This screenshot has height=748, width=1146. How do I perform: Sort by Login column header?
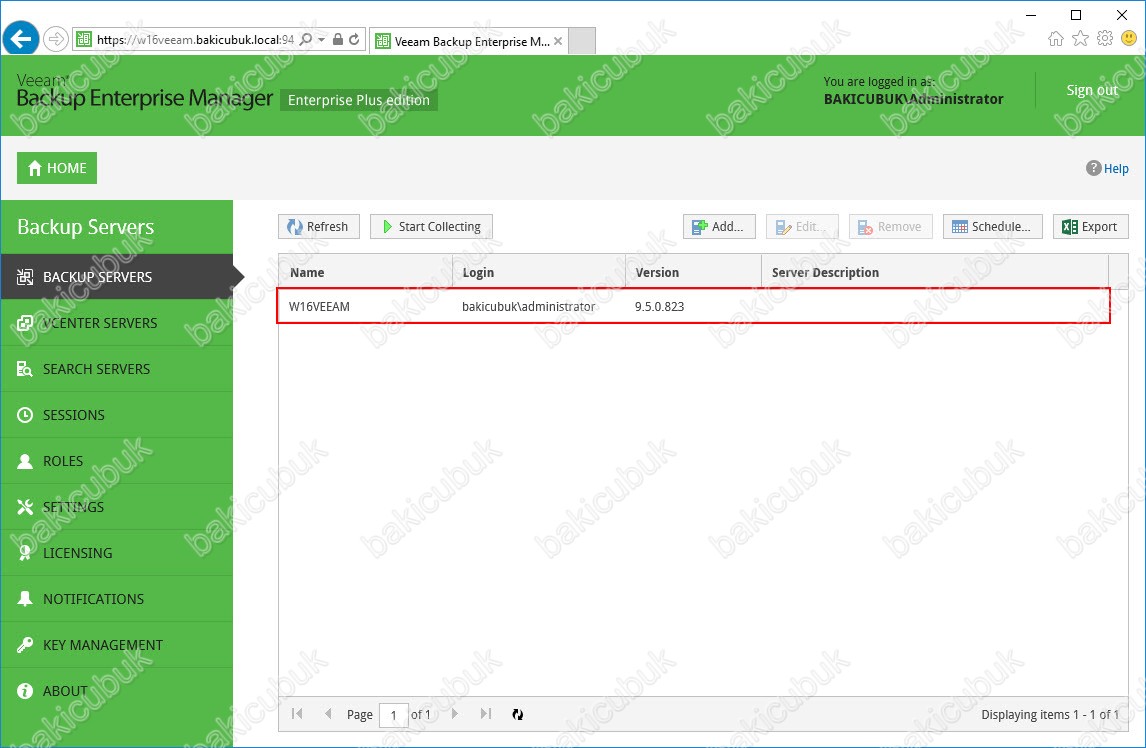[539, 272]
